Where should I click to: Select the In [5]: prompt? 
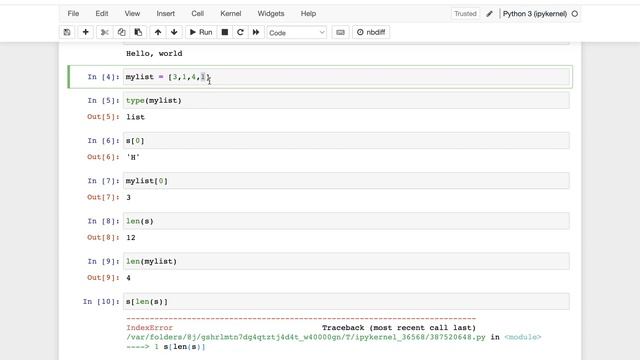[103, 100]
